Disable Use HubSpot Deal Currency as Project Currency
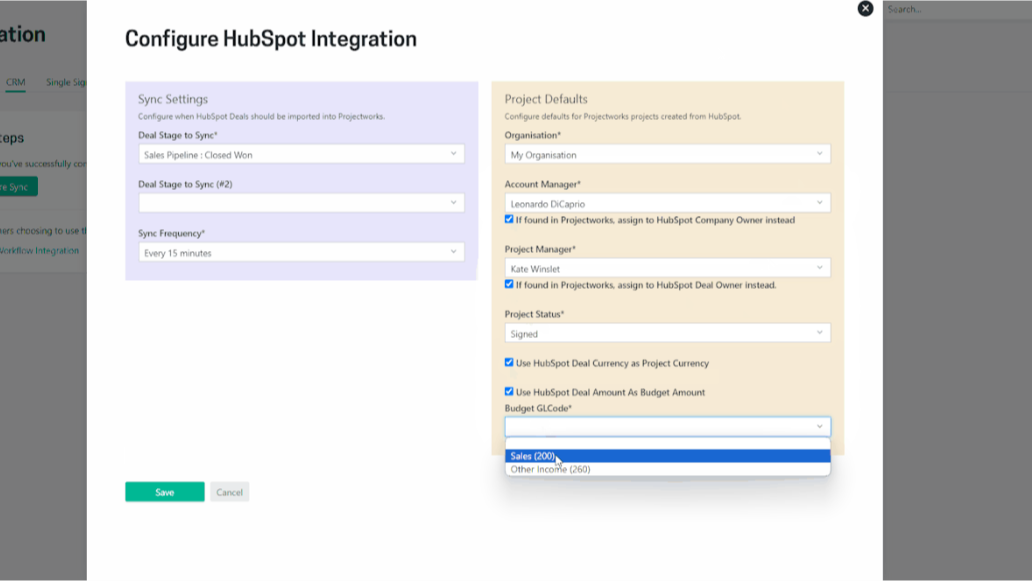This screenshot has height=581, width=1032. click(509, 363)
